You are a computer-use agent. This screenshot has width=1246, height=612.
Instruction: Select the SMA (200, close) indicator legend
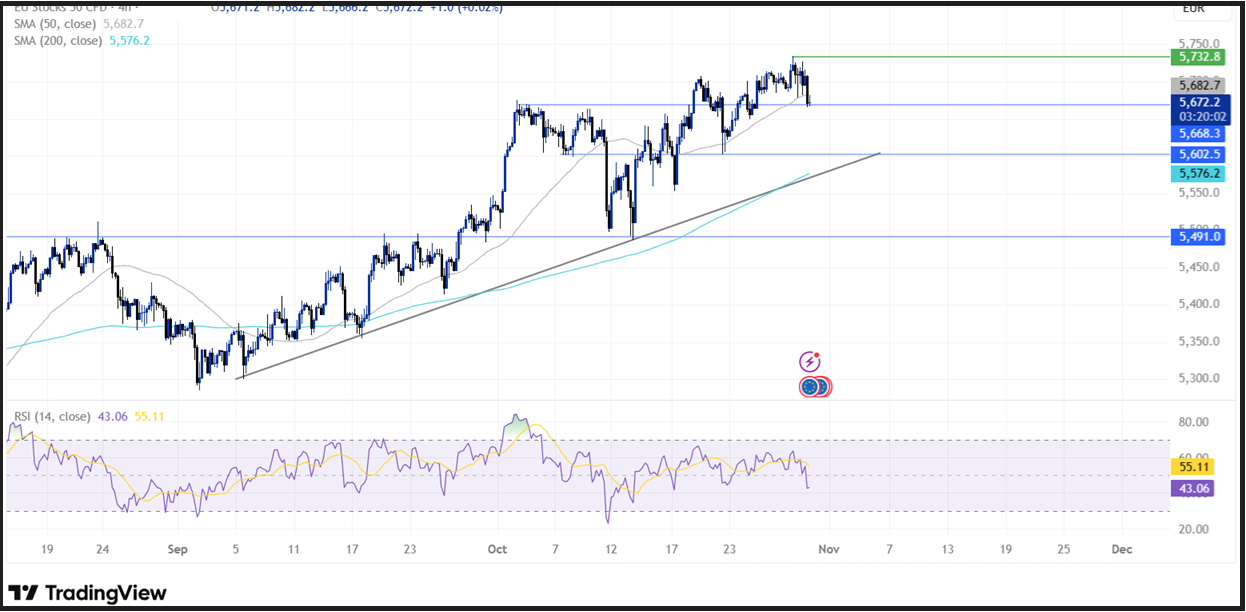tap(58, 41)
